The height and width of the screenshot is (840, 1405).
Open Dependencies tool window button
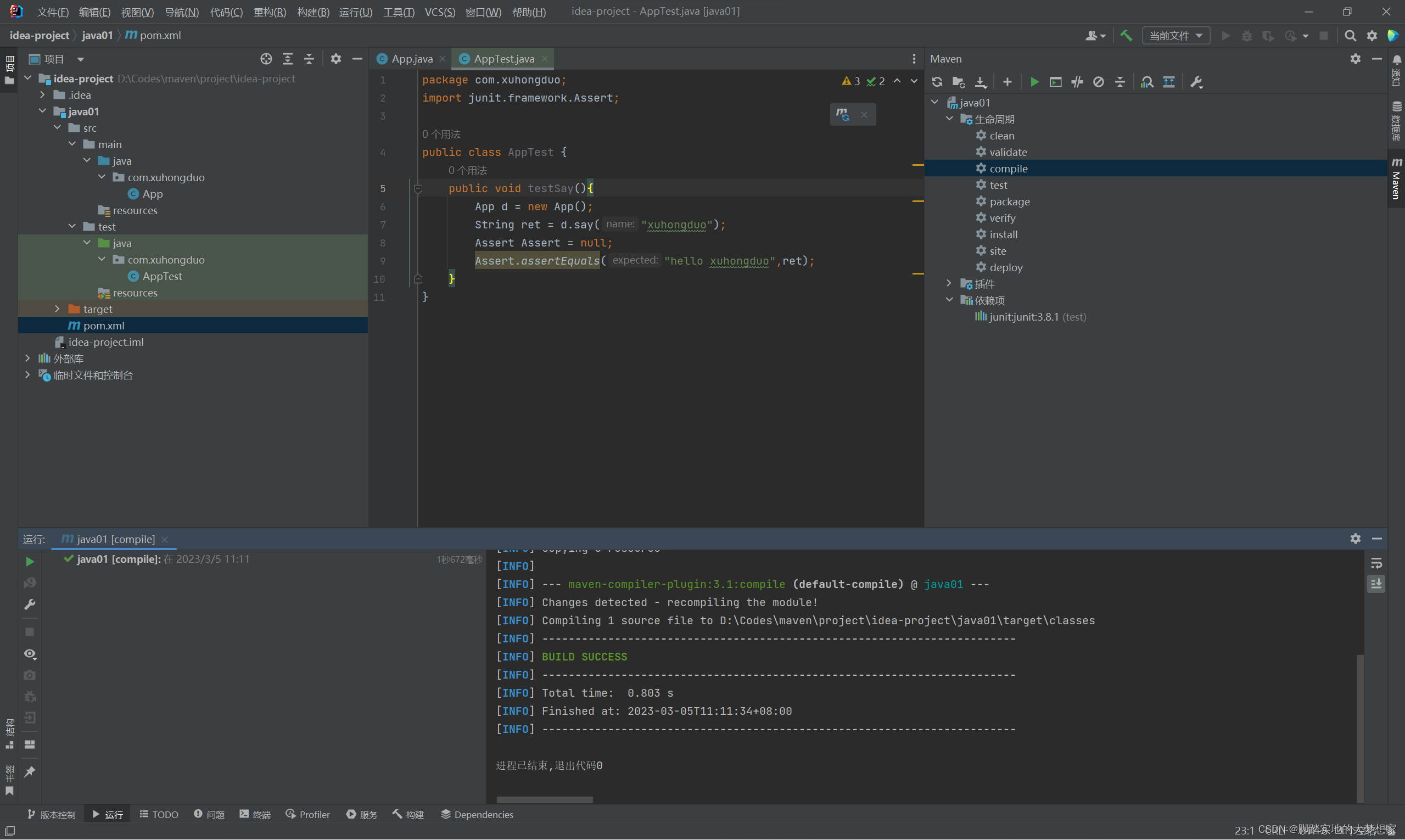(477, 815)
